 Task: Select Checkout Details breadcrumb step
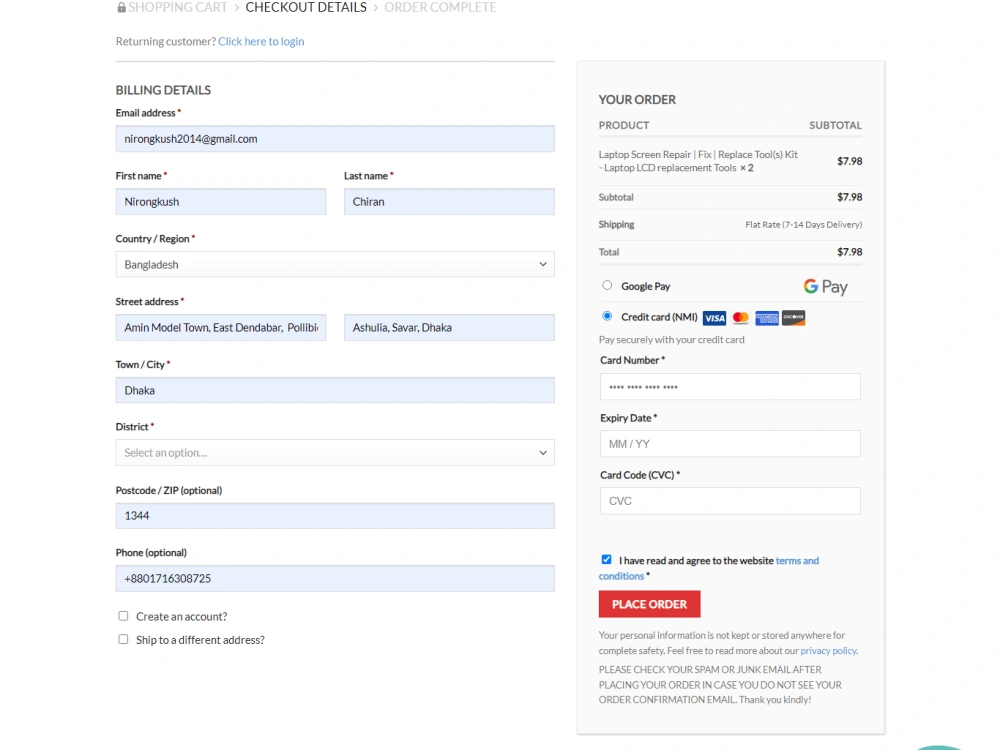coord(306,8)
